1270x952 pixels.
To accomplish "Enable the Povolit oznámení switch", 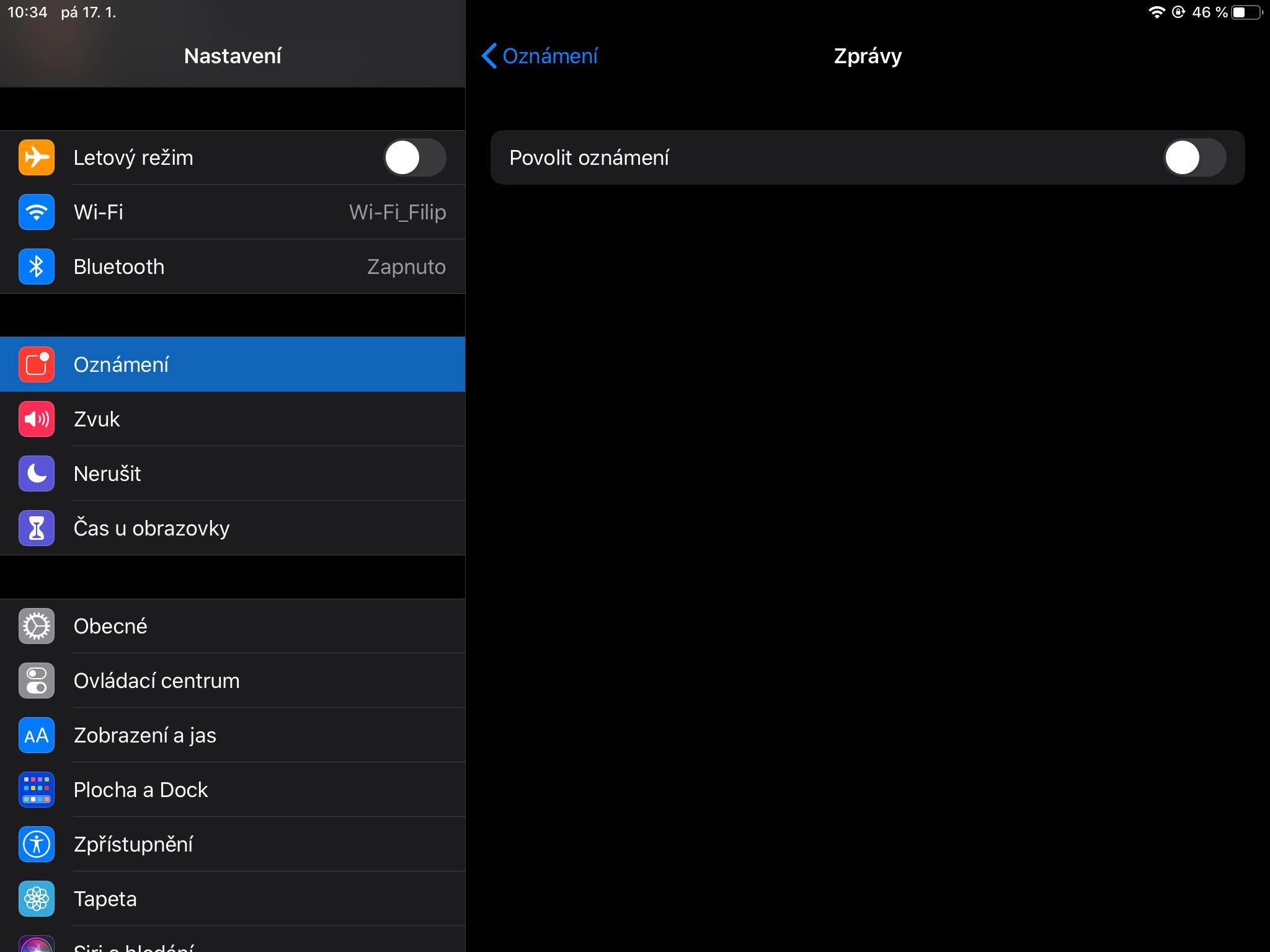I will pyautogui.click(x=1194, y=157).
